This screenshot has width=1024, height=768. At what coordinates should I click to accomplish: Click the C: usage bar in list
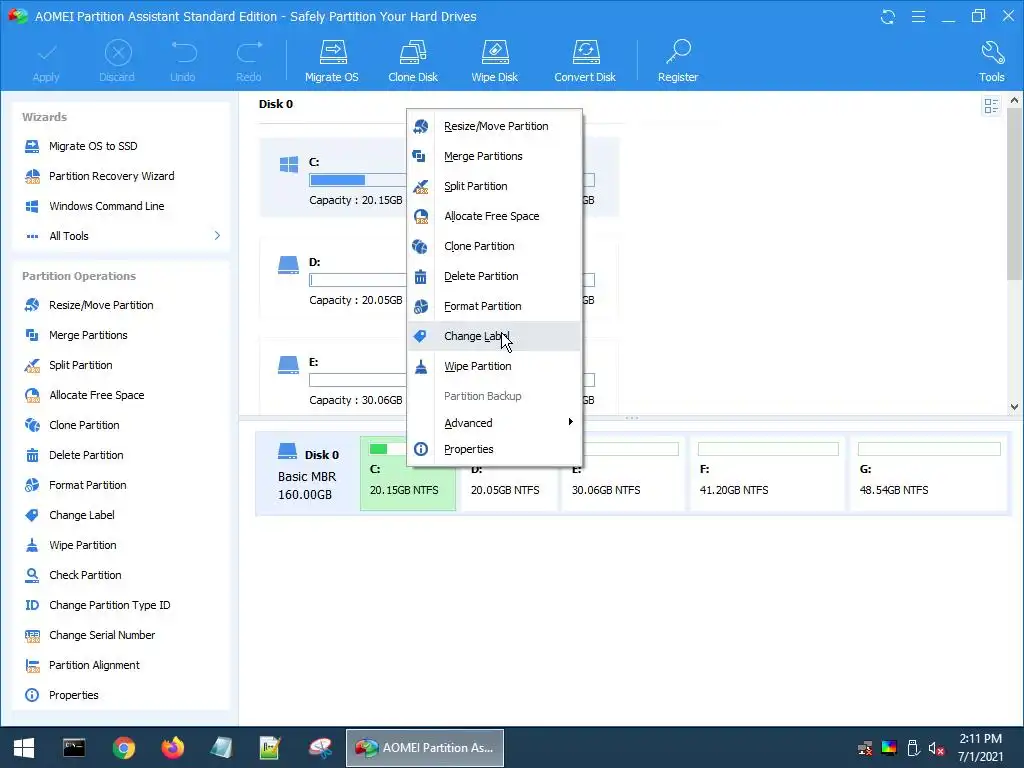pos(358,180)
